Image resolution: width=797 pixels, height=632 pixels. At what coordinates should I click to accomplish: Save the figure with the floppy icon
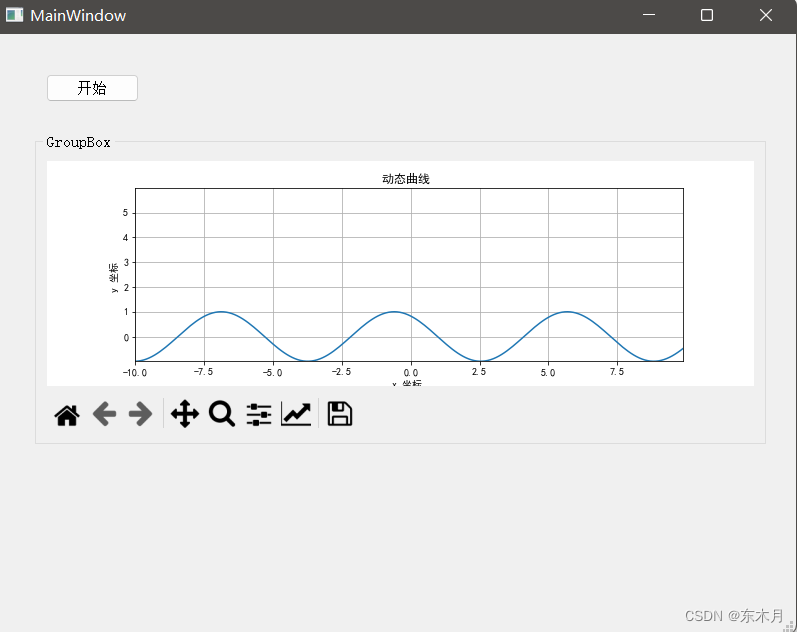tap(340, 414)
